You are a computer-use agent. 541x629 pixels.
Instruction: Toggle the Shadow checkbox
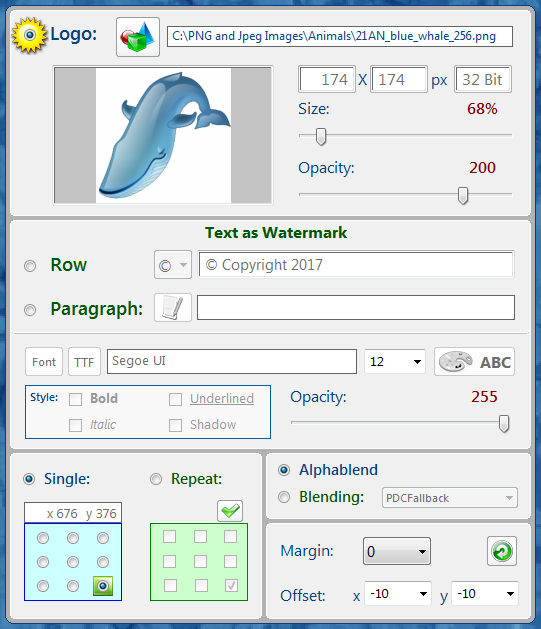click(x=175, y=425)
